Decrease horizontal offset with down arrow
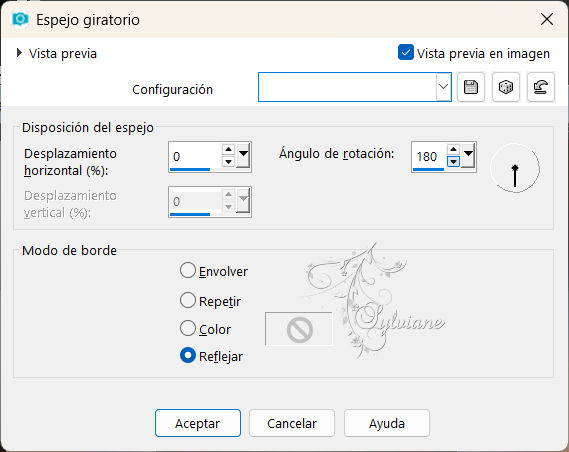The image size is (569, 452). click(x=228, y=161)
